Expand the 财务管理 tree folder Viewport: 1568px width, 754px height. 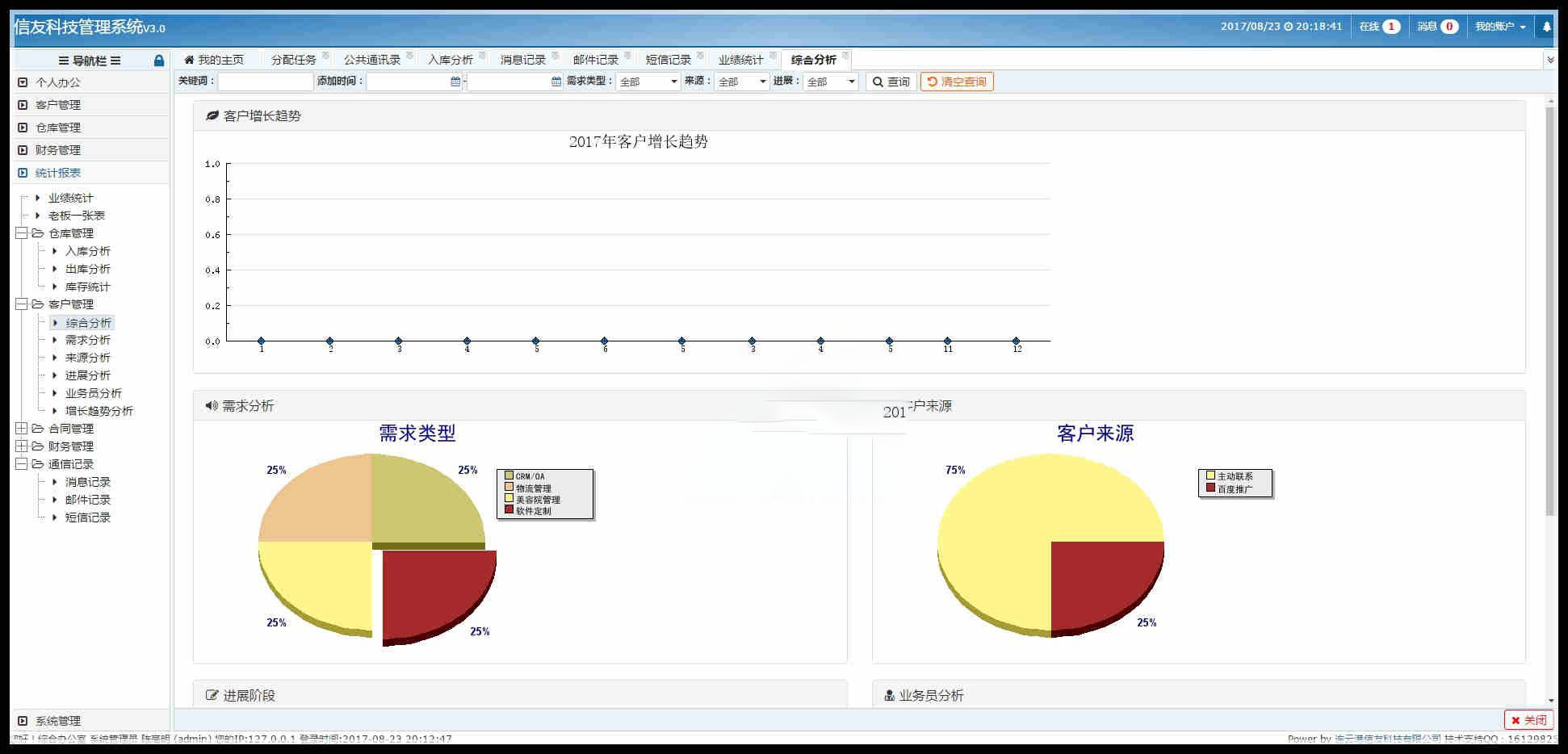tap(22, 446)
